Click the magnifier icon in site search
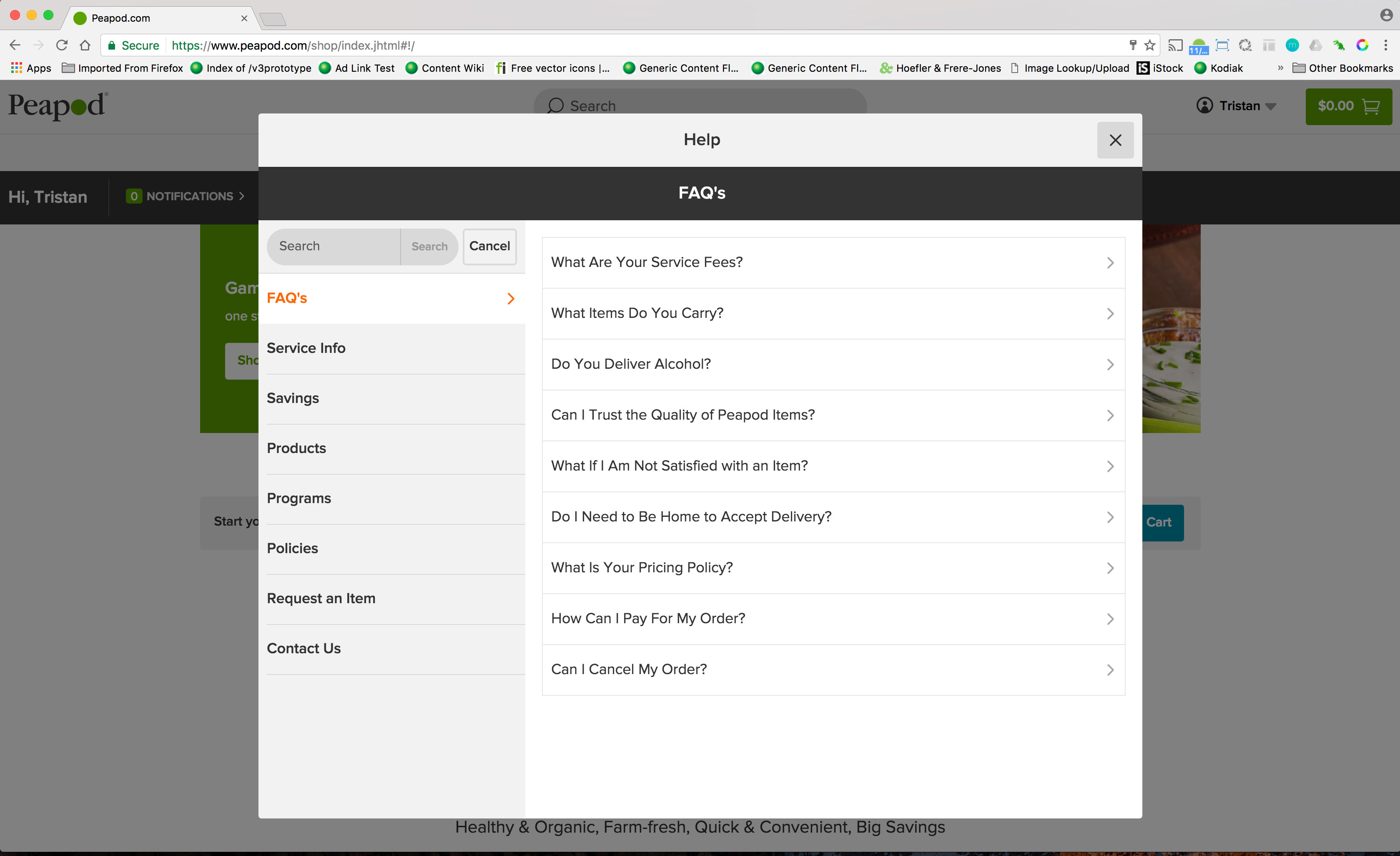1400x856 pixels. point(555,106)
